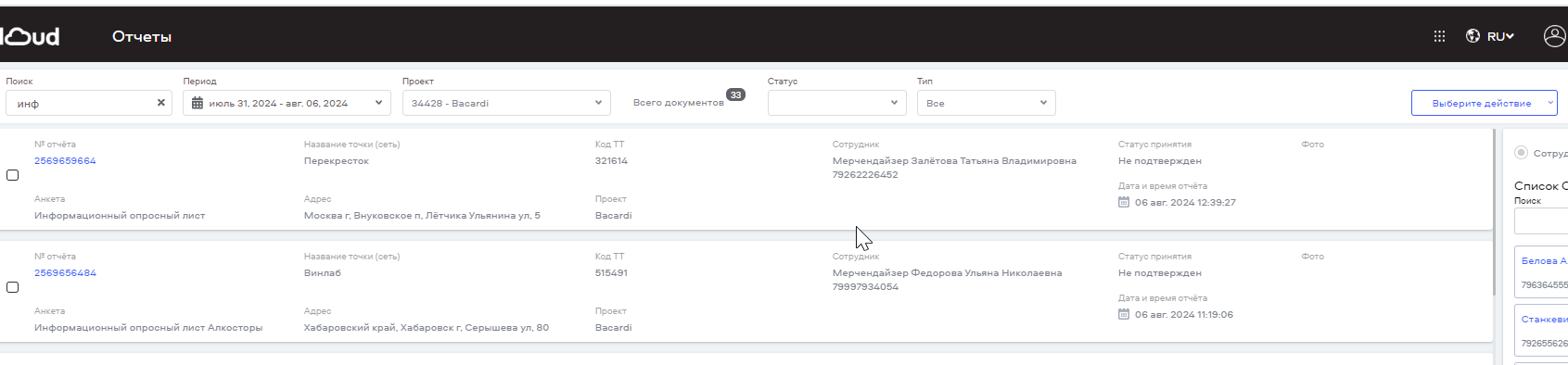Open the Статус dropdown
The width and height of the screenshot is (1568, 365).
tap(836, 103)
